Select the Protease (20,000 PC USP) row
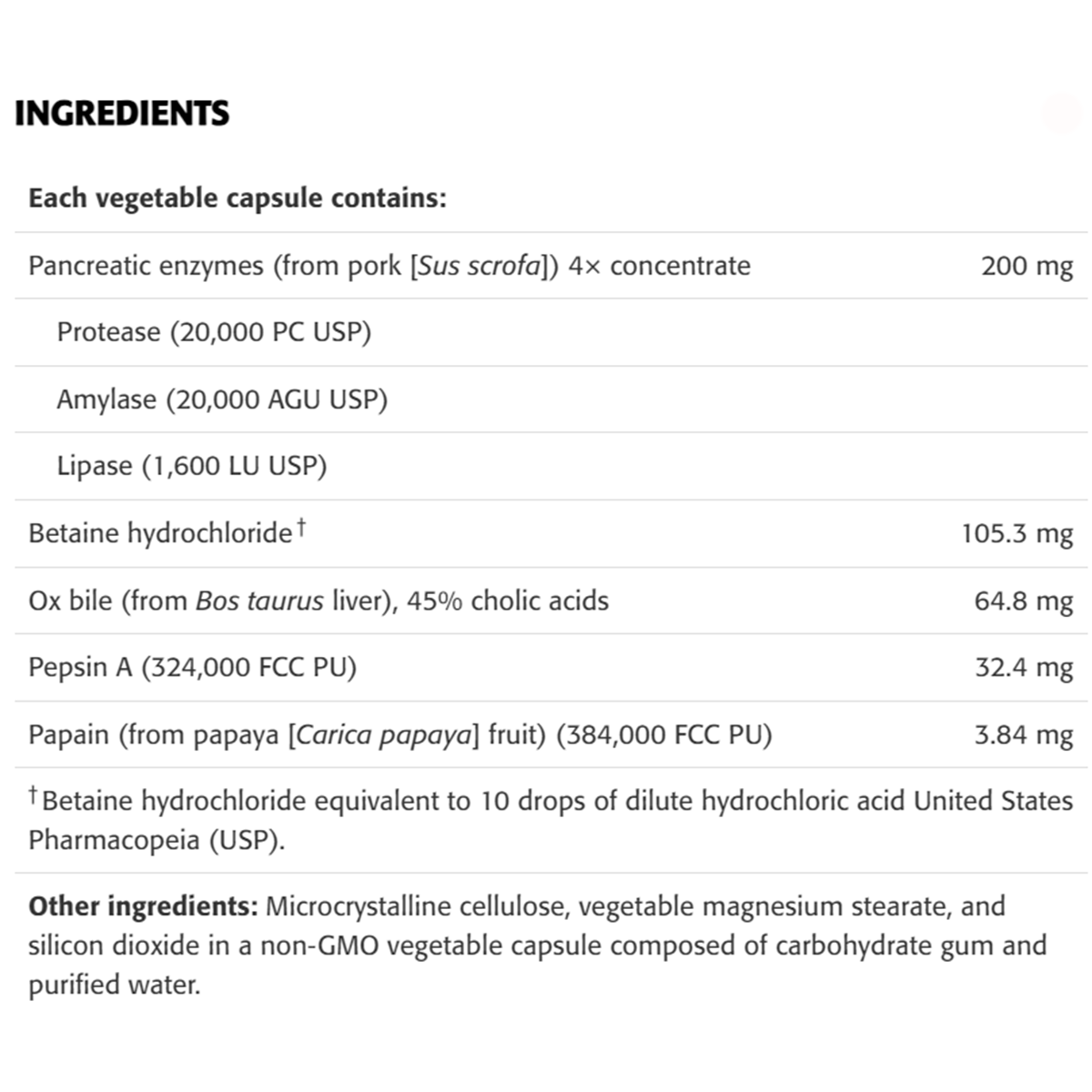 tap(214, 332)
